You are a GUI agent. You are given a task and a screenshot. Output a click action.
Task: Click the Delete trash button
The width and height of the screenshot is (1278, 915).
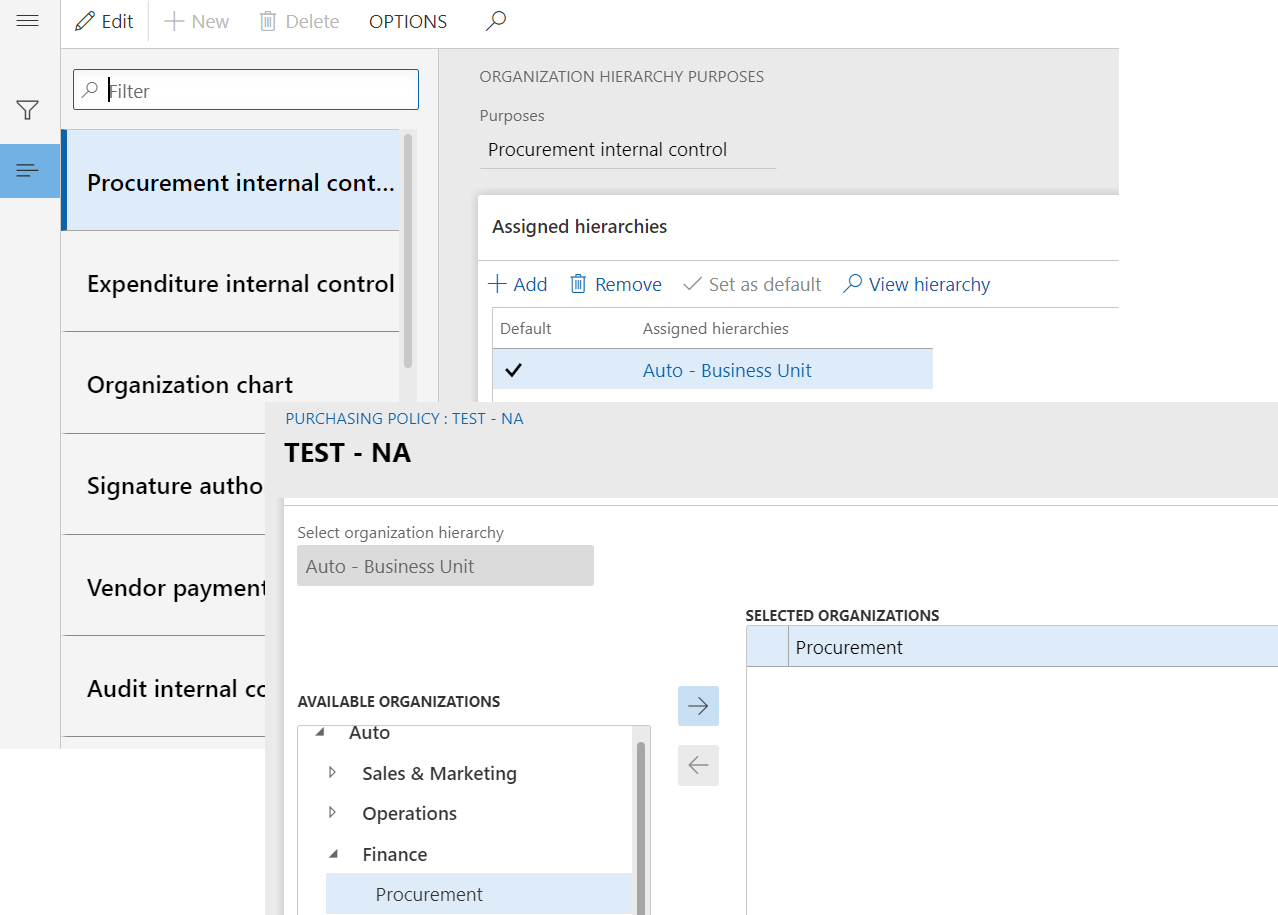299,21
